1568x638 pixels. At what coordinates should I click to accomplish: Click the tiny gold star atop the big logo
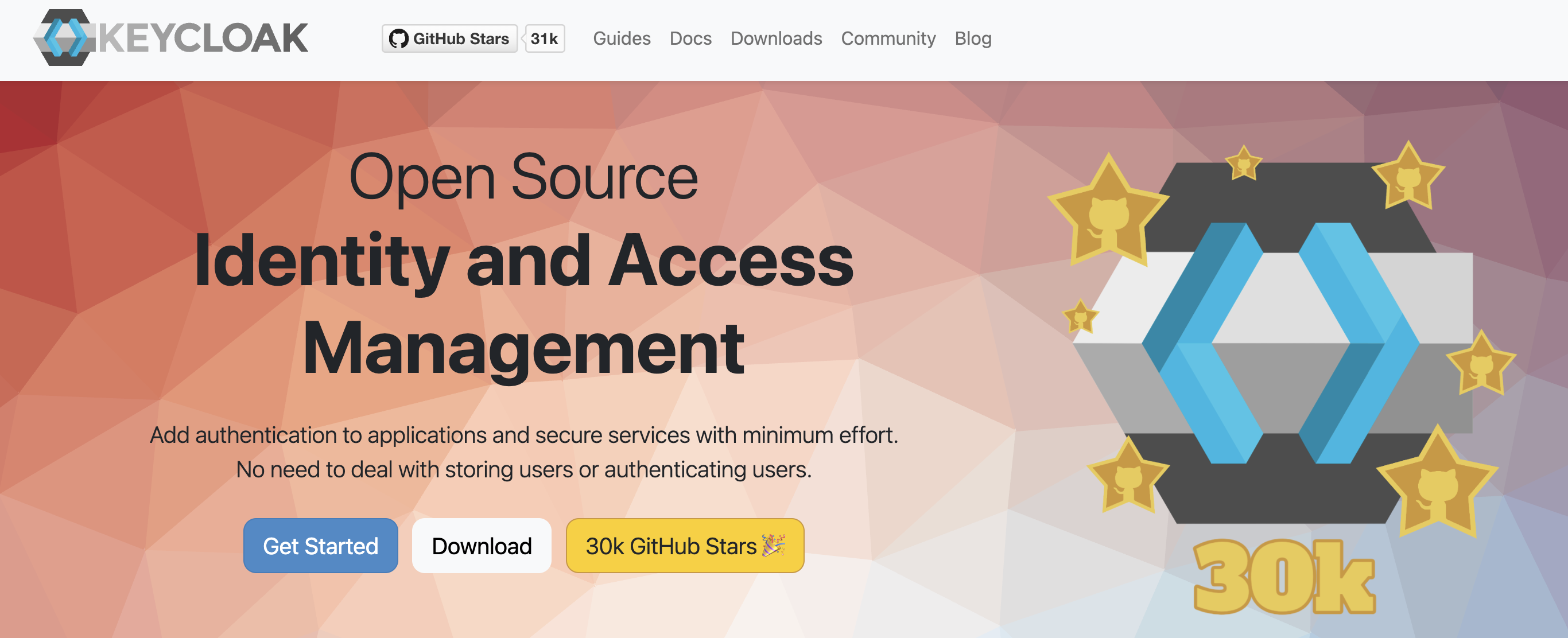(x=1244, y=164)
